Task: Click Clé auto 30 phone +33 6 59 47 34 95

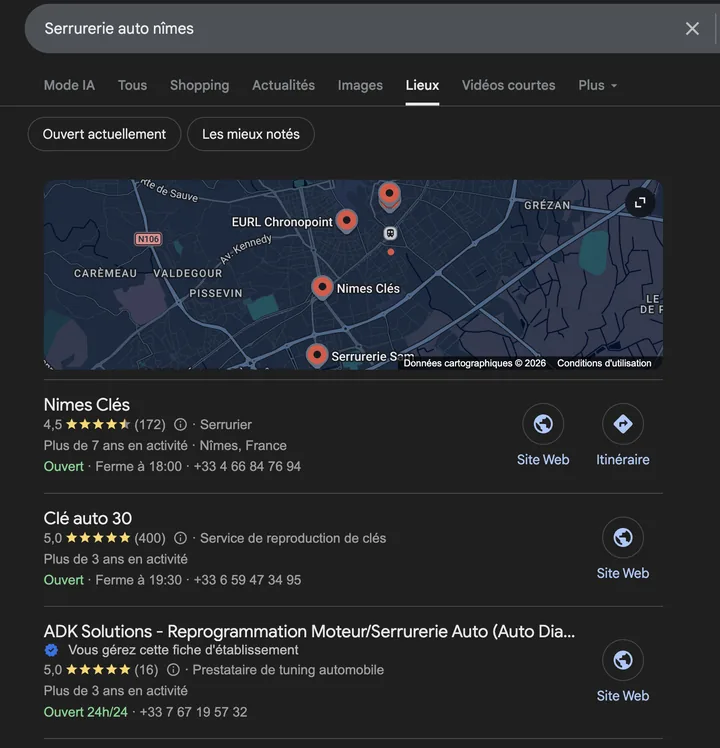Action: pyautogui.click(x=247, y=580)
